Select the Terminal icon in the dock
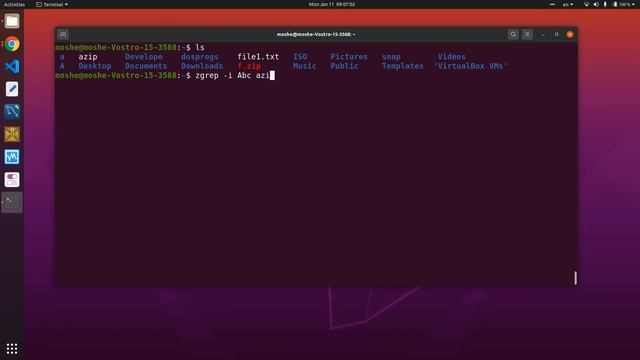The width and height of the screenshot is (640, 360). tap(12, 202)
